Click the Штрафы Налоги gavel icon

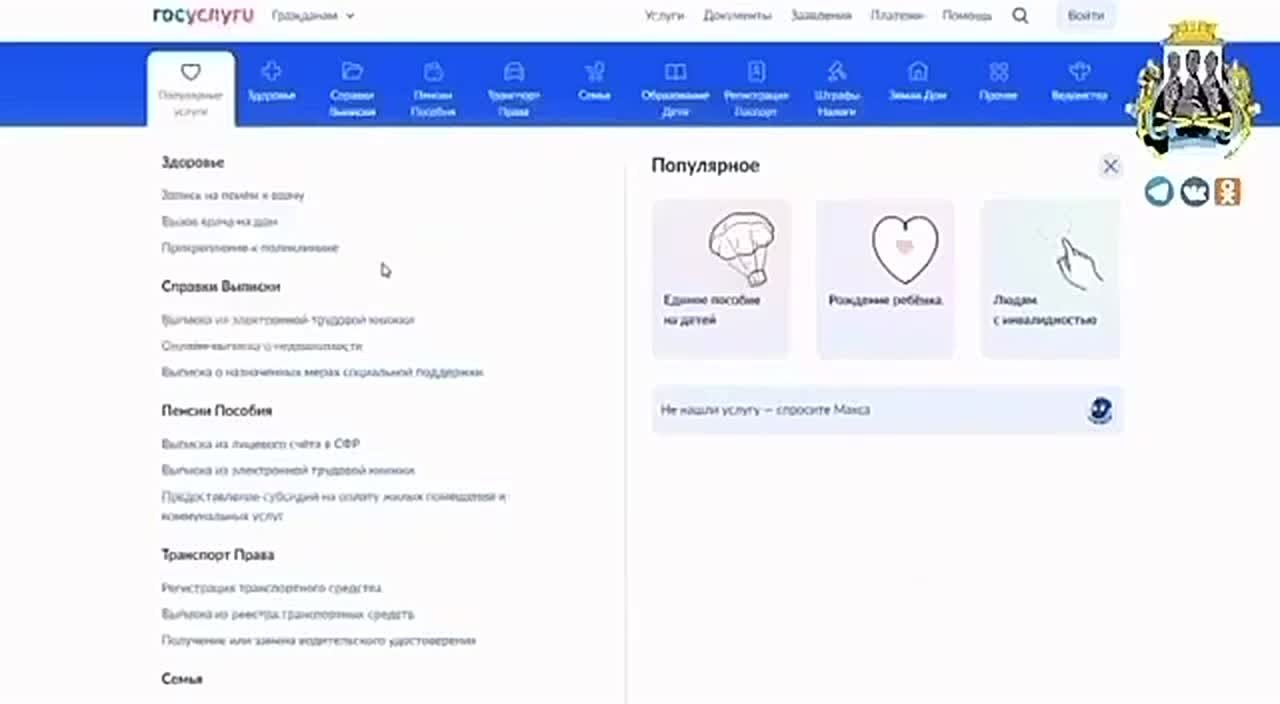click(x=836, y=72)
